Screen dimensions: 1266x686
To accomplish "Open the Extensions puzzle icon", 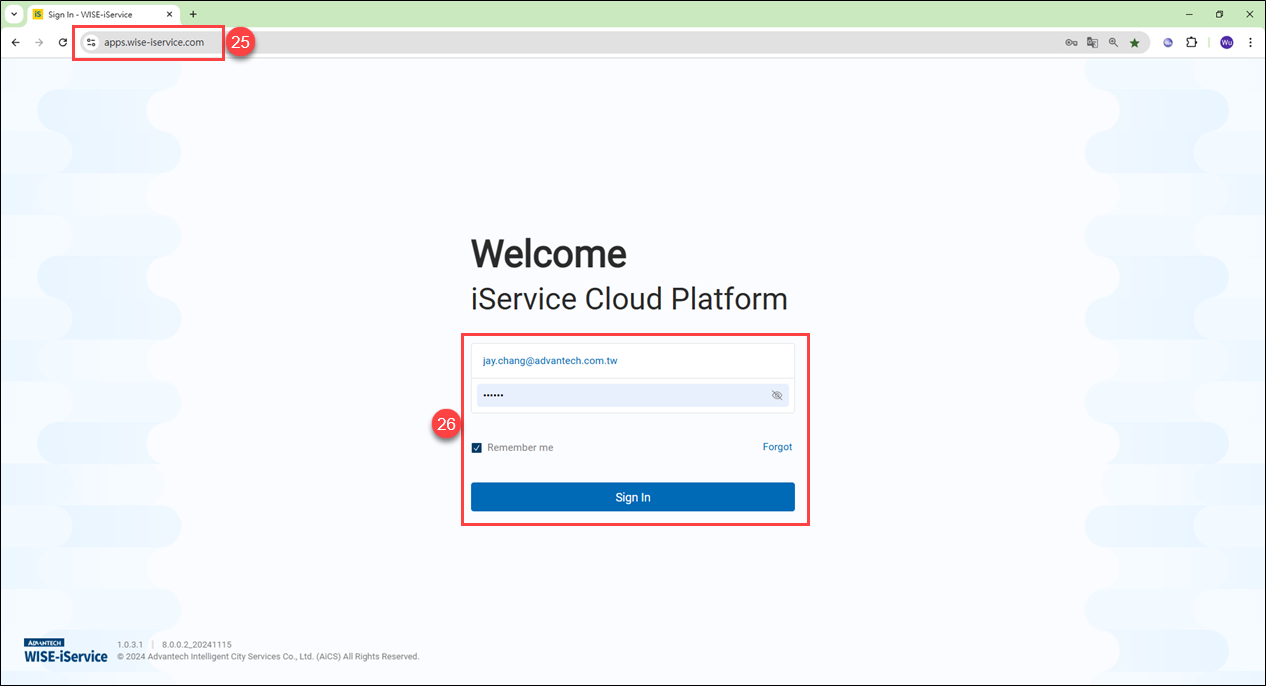I will click(x=1191, y=42).
